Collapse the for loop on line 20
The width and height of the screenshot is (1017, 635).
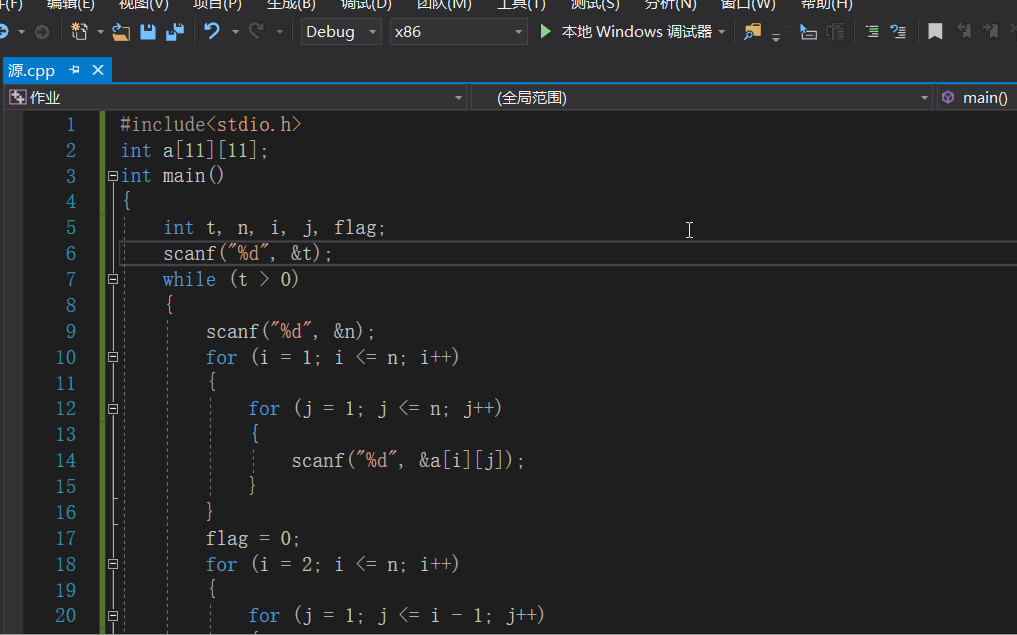pyautogui.click(x=113, y=616)
